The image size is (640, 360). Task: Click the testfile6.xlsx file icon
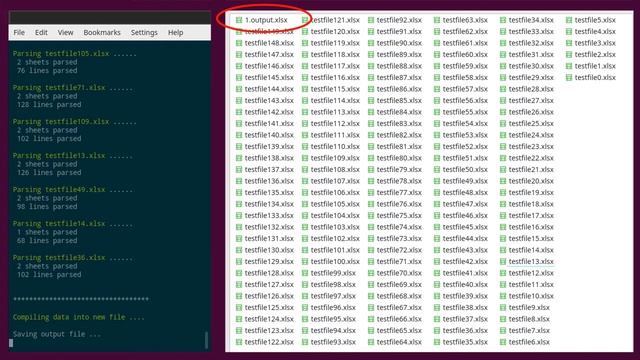tap(503, 342)
